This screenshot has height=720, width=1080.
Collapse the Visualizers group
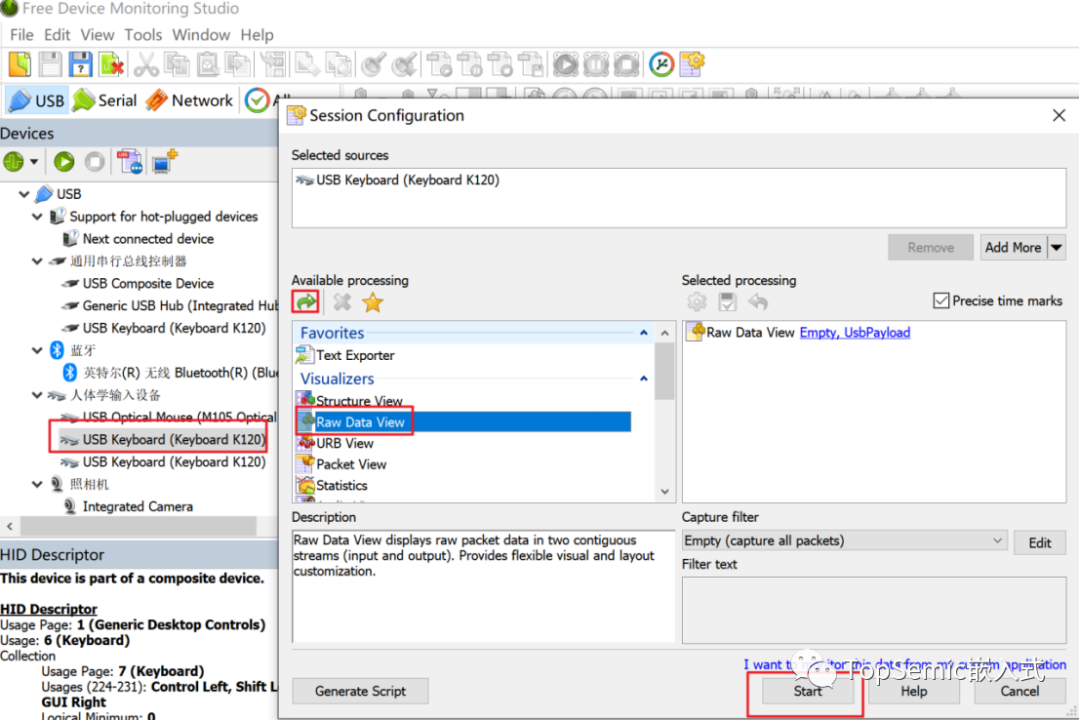point(643,378)
